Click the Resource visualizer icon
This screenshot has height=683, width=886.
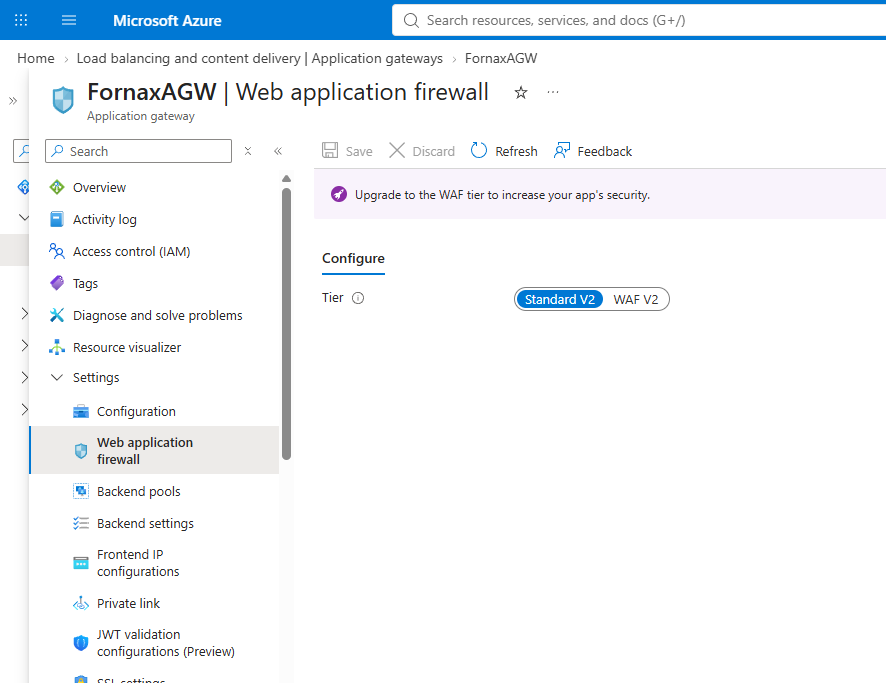[x=57, y=347]
